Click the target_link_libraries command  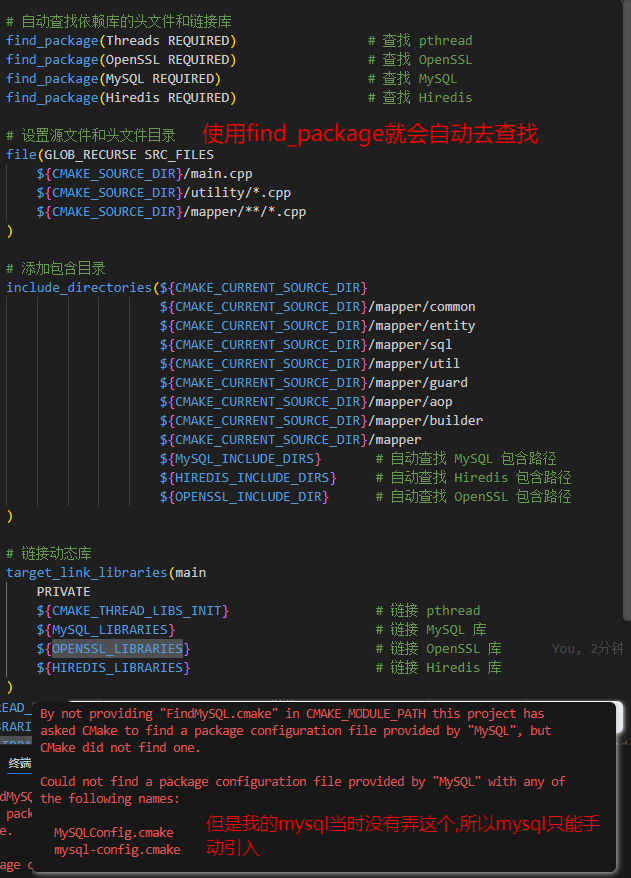86,573
